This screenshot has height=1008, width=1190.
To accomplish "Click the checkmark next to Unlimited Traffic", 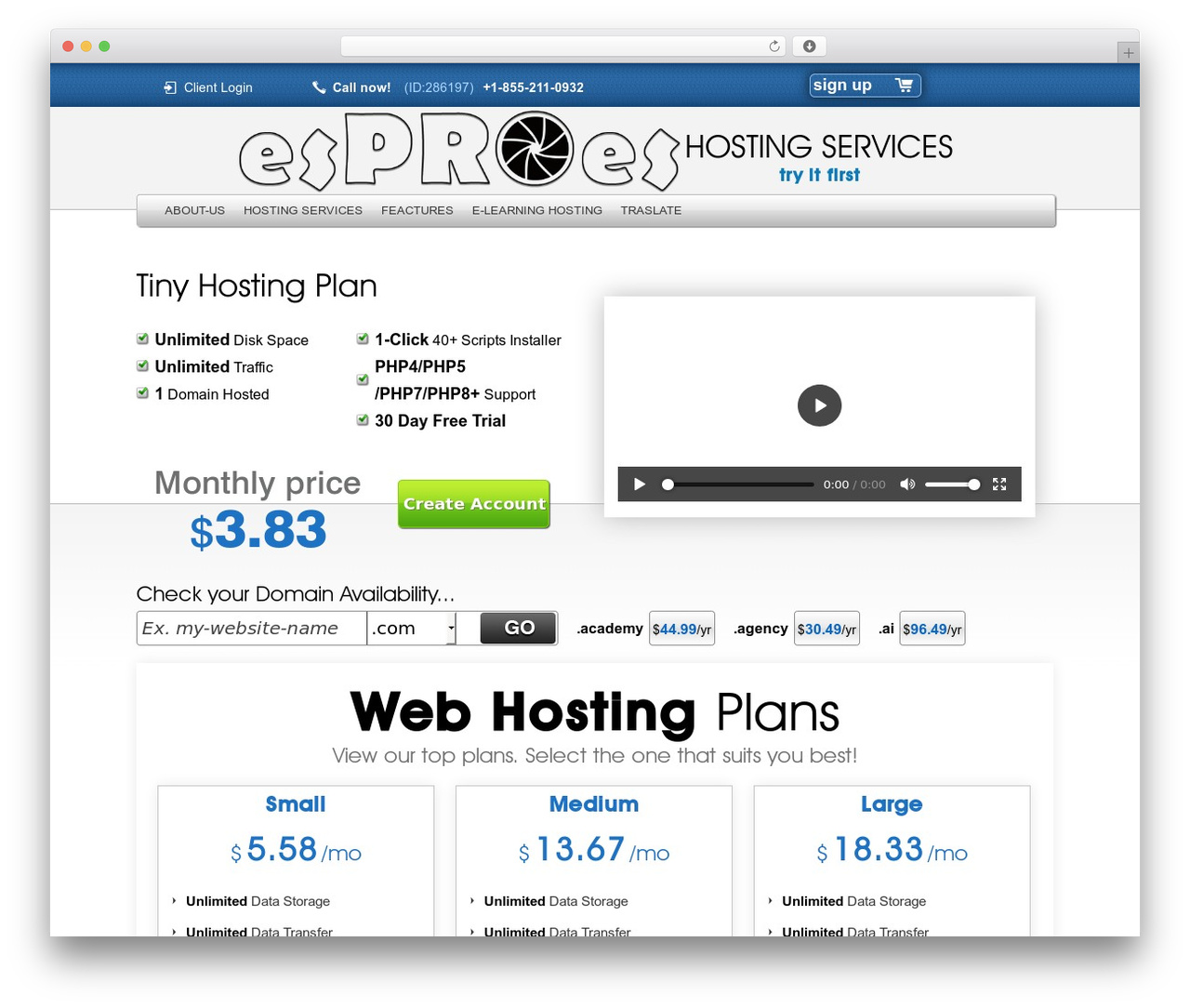I will 142,365.
